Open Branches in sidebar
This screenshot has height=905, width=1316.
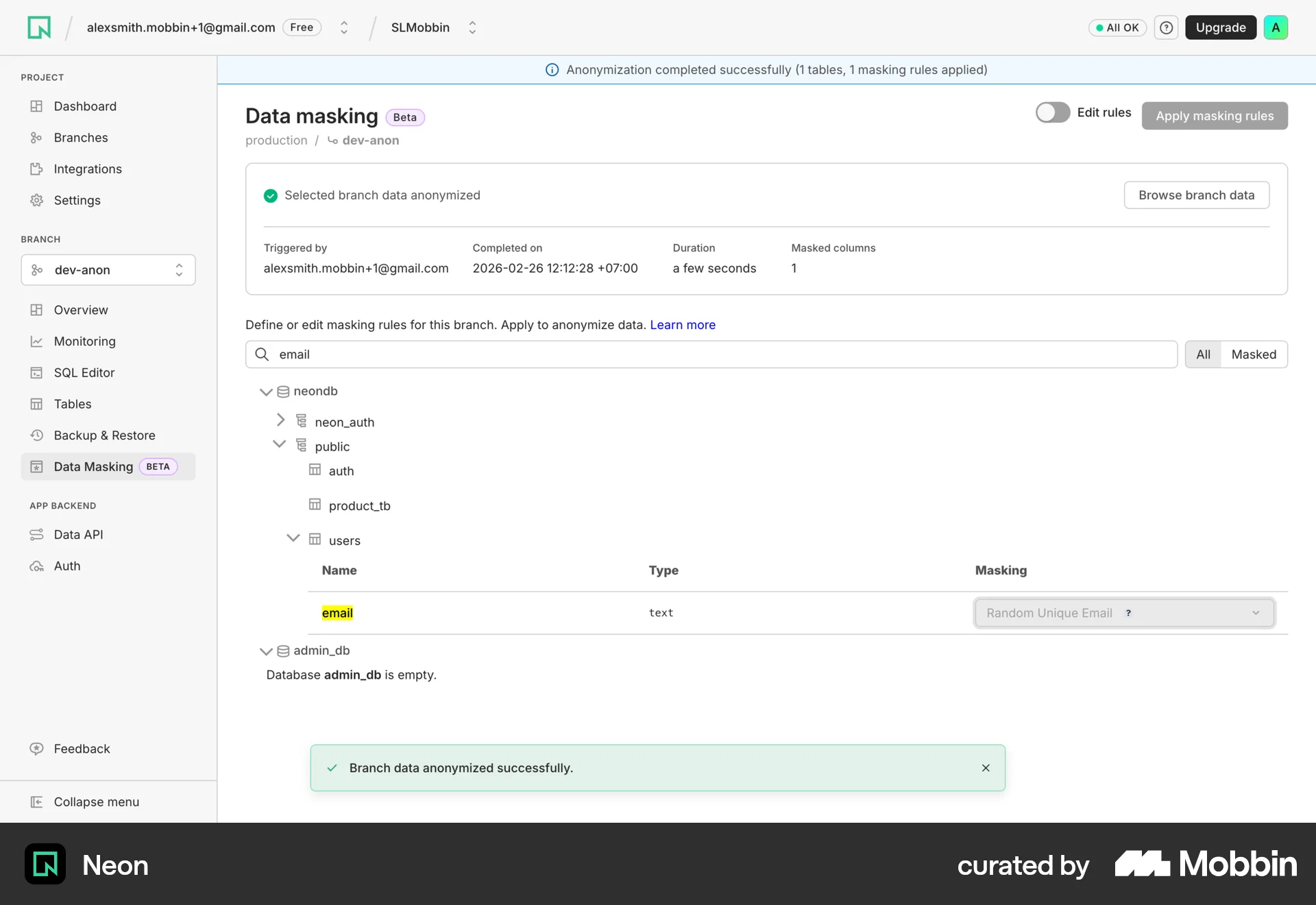click(108, 138)
